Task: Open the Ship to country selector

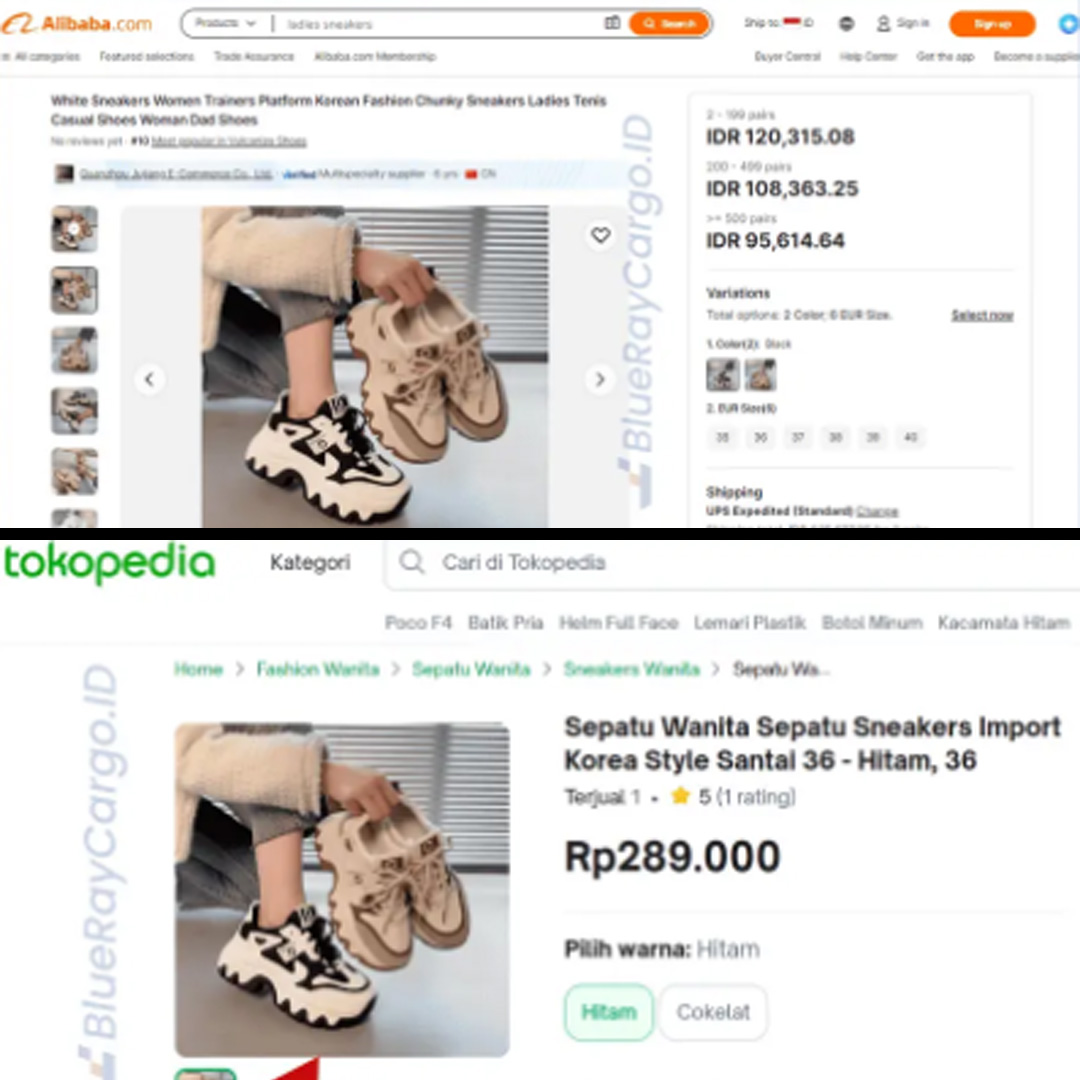Action: coord(778,23)
